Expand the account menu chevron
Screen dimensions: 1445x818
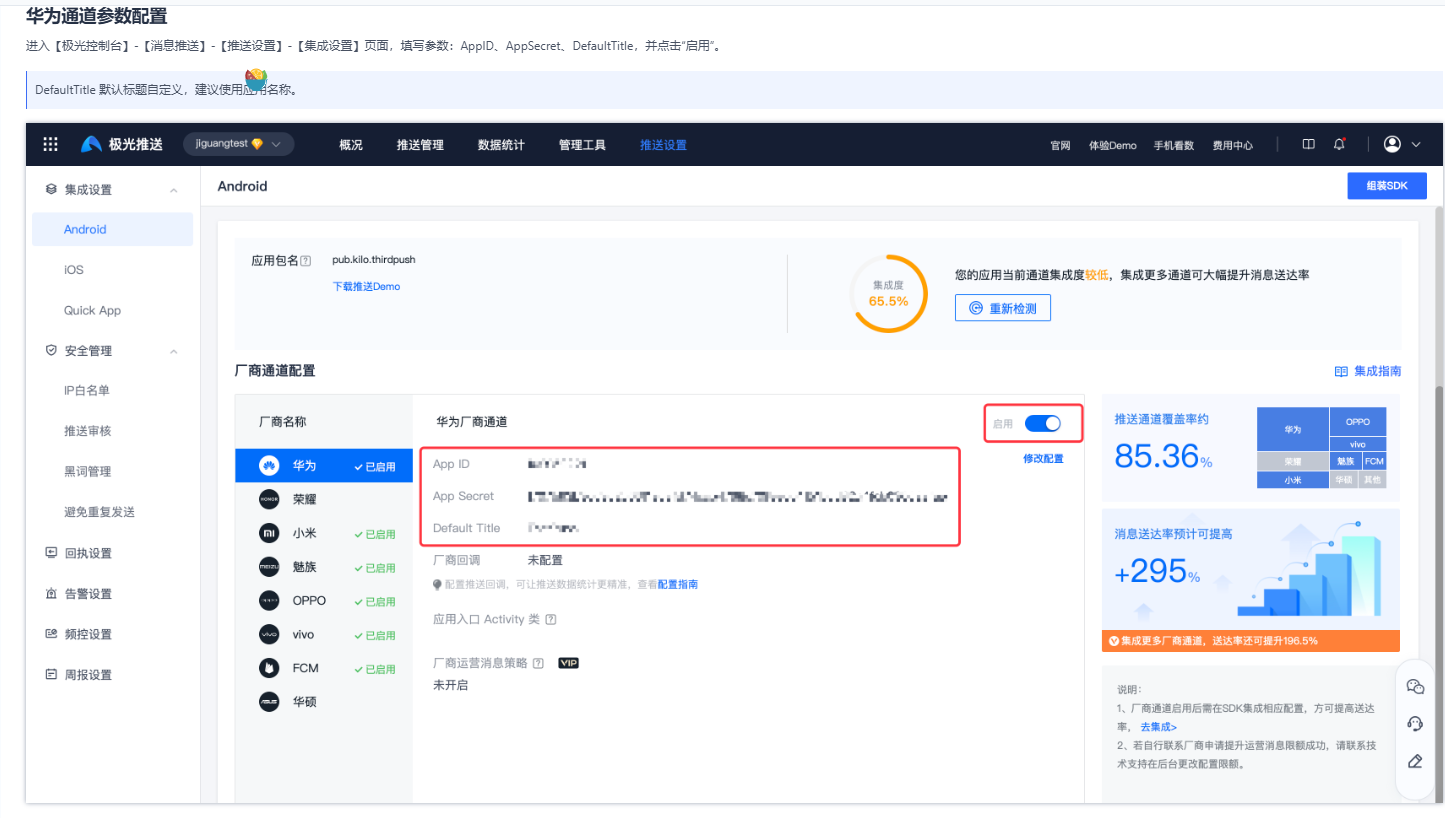coord(1416,145)
